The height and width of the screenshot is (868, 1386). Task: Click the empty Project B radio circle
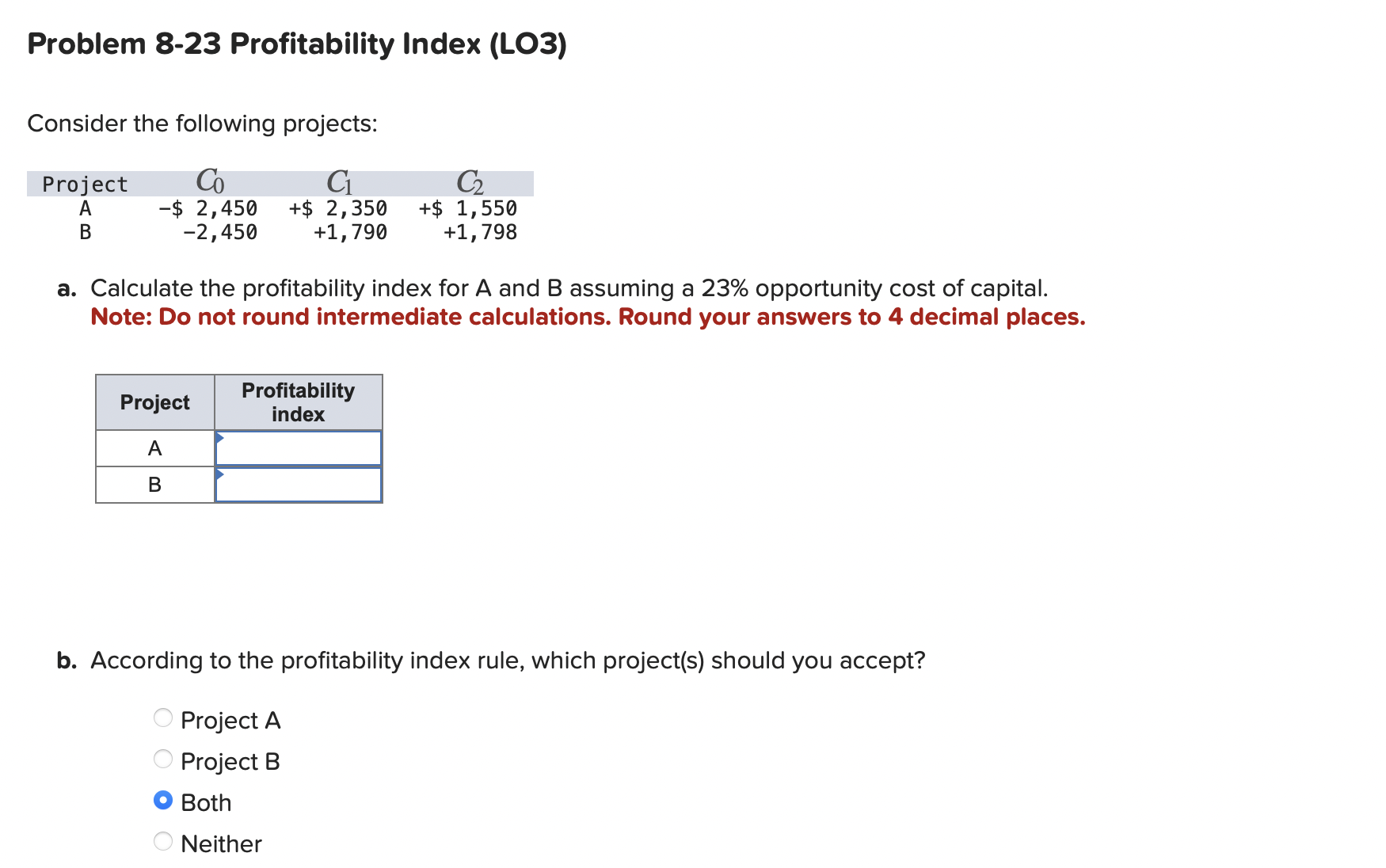164,758
